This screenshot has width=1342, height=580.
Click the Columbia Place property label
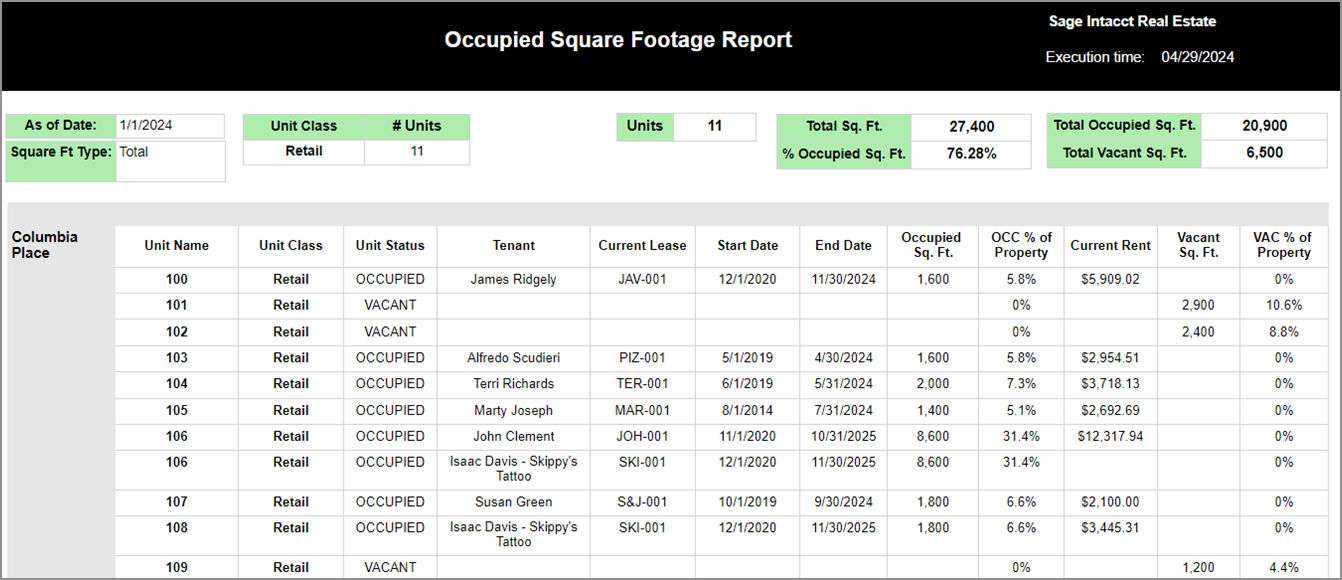tap(45, 245)
